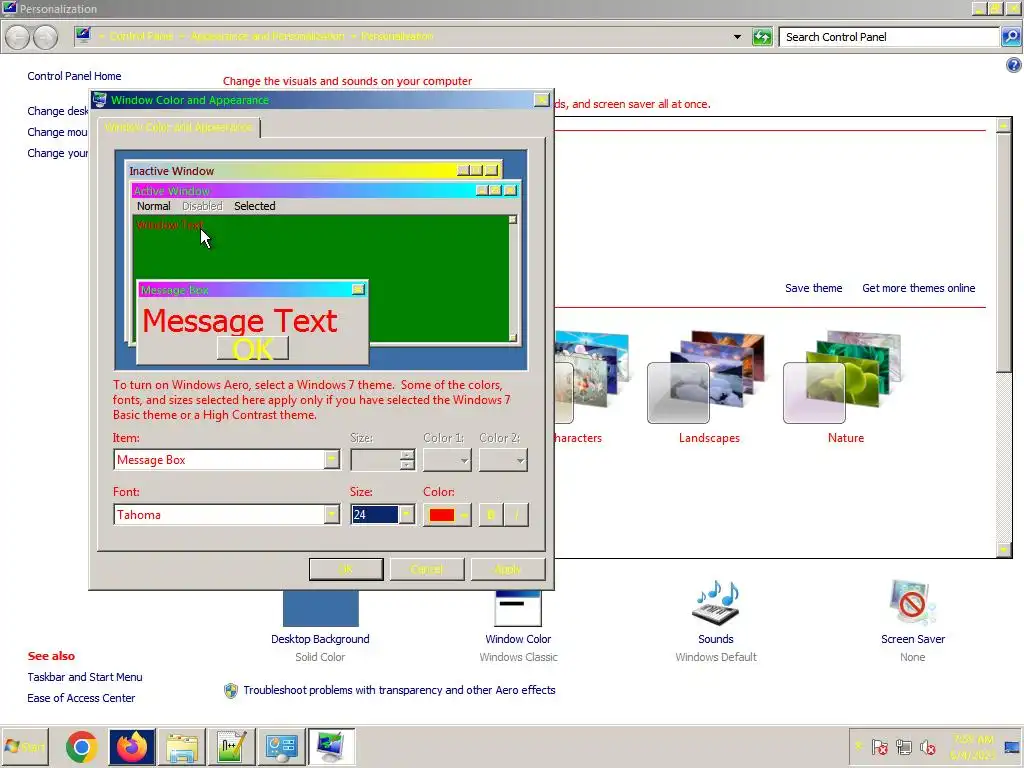1024x768 pixels.
Task: Open Windows Explorer from the taskbar
Action: 182,746
